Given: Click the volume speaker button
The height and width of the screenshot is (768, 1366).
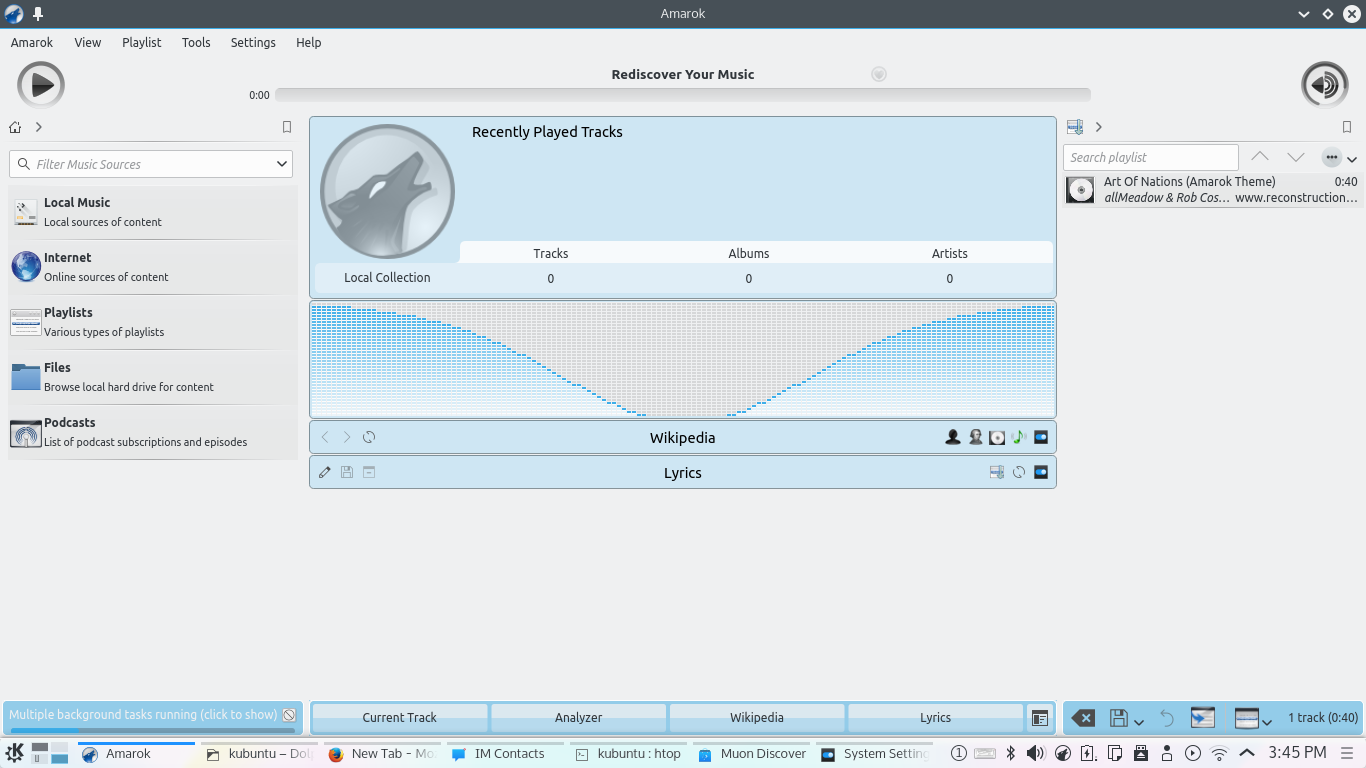Looking at the screenshot, I should (1324, 85).
